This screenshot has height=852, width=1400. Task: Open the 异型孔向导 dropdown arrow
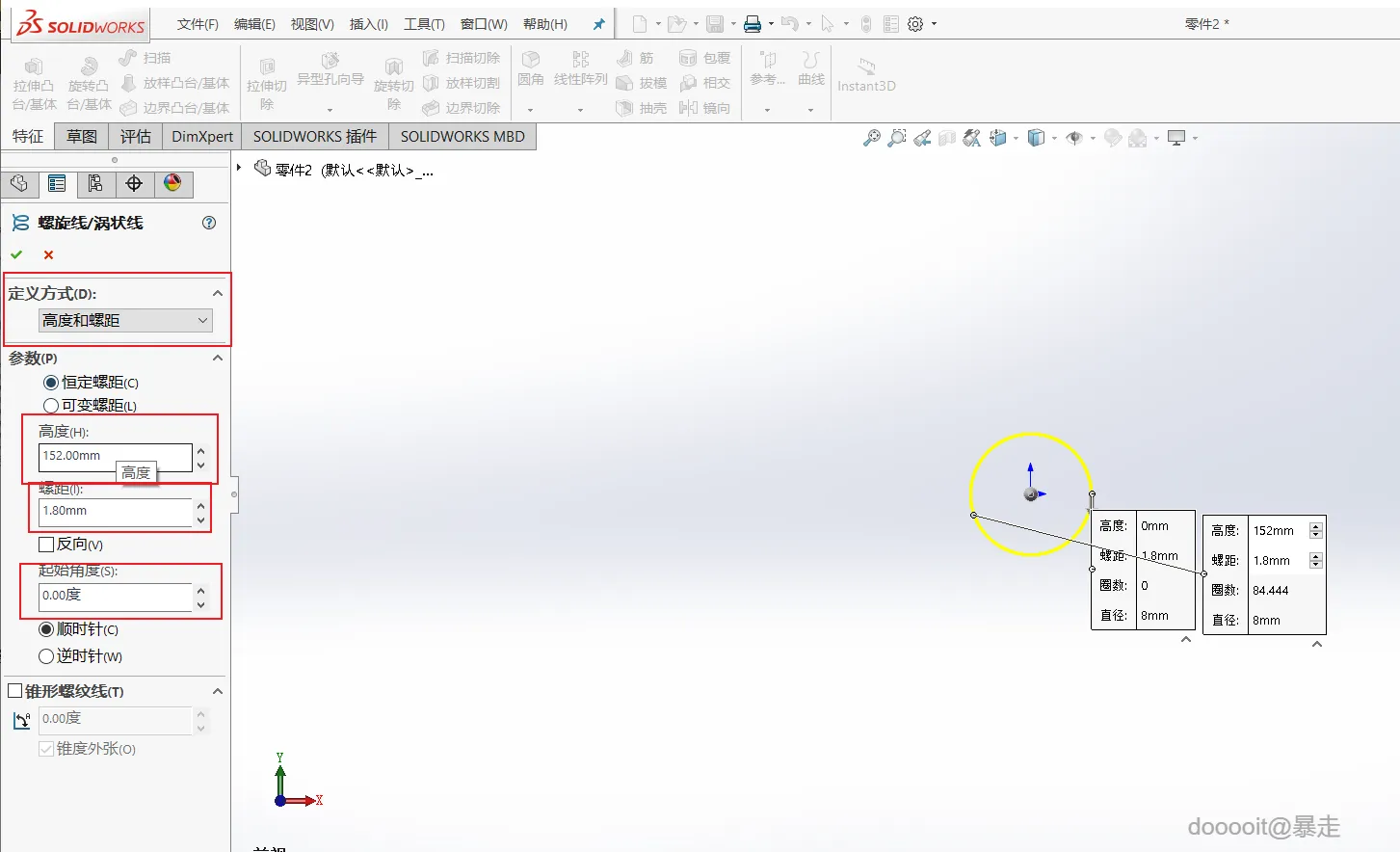coord(330,110)
